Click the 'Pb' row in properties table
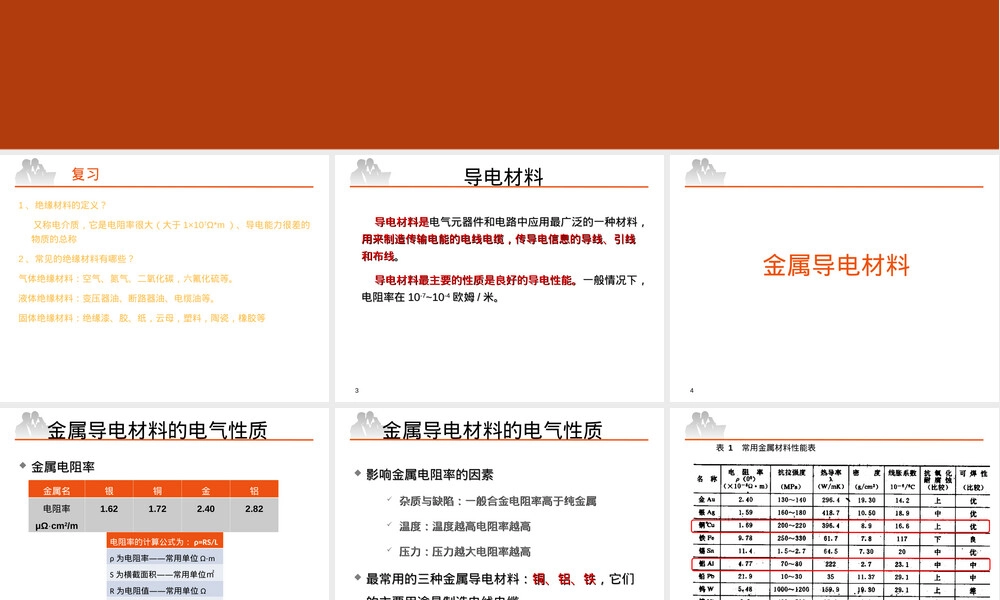 pyautogui.click(x=842, y=576)
